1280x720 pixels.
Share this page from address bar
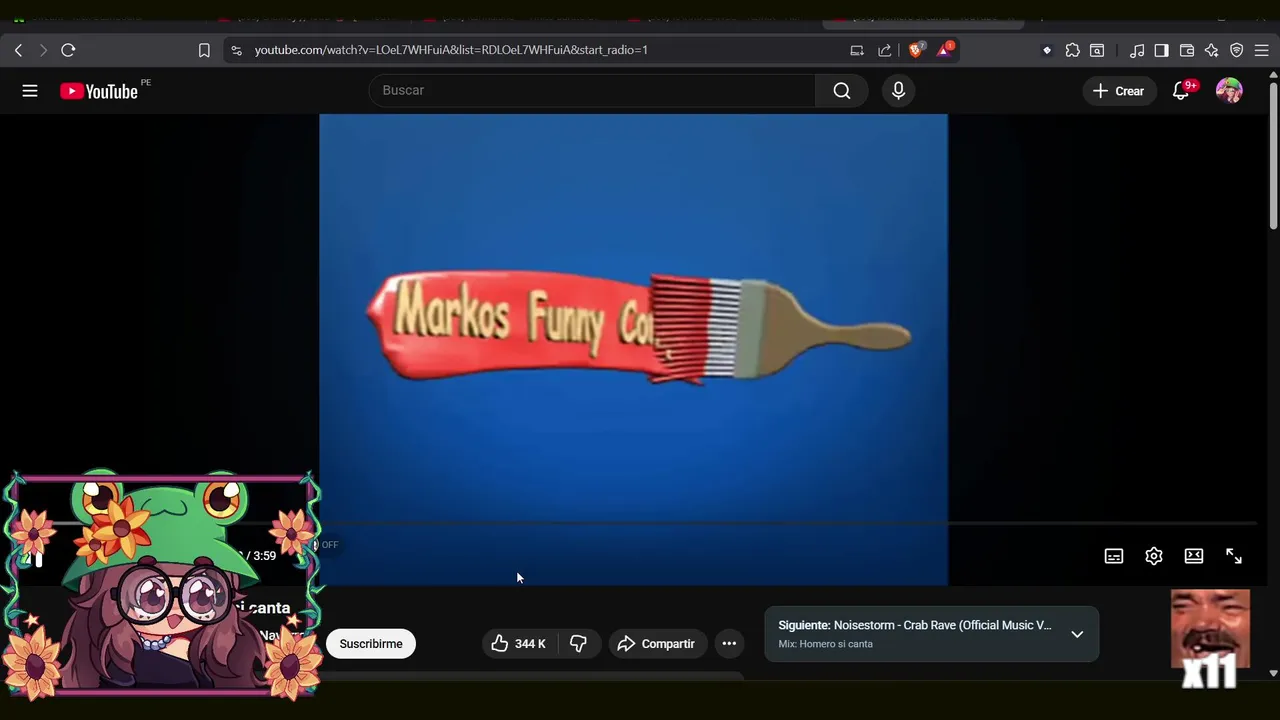(x=884, y=50)
